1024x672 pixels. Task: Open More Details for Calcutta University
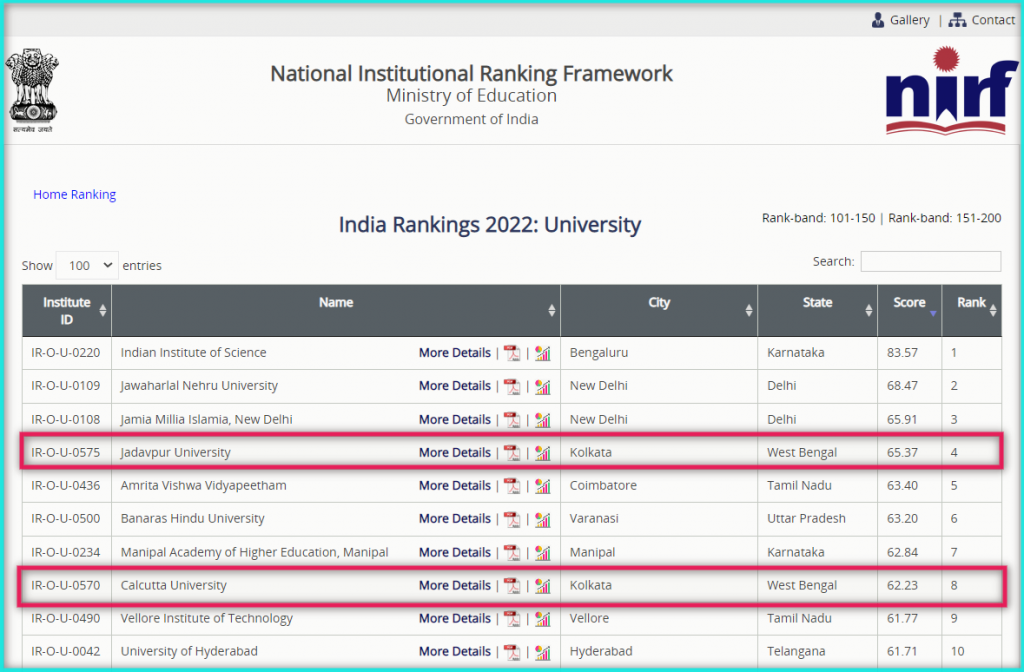pos(455,586)
